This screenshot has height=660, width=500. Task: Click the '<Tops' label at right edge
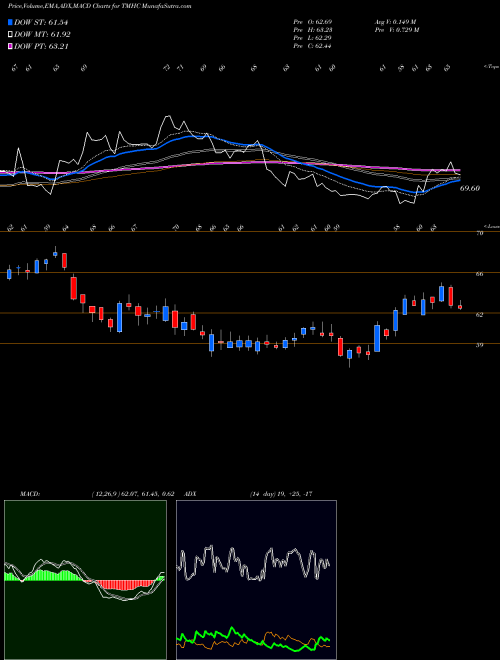click(x=491, y=67)
